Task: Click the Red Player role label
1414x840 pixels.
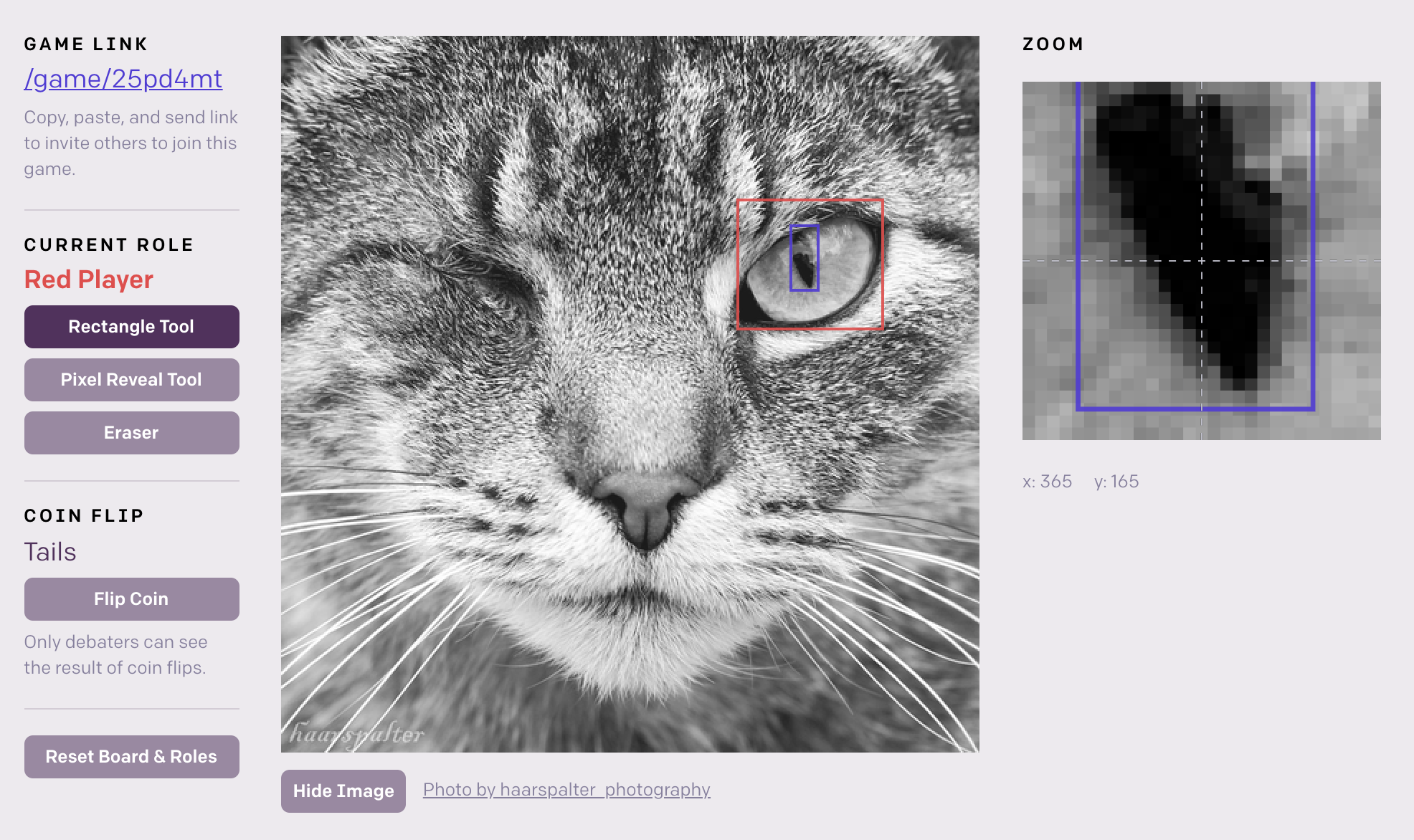Action: coord(89,280)
